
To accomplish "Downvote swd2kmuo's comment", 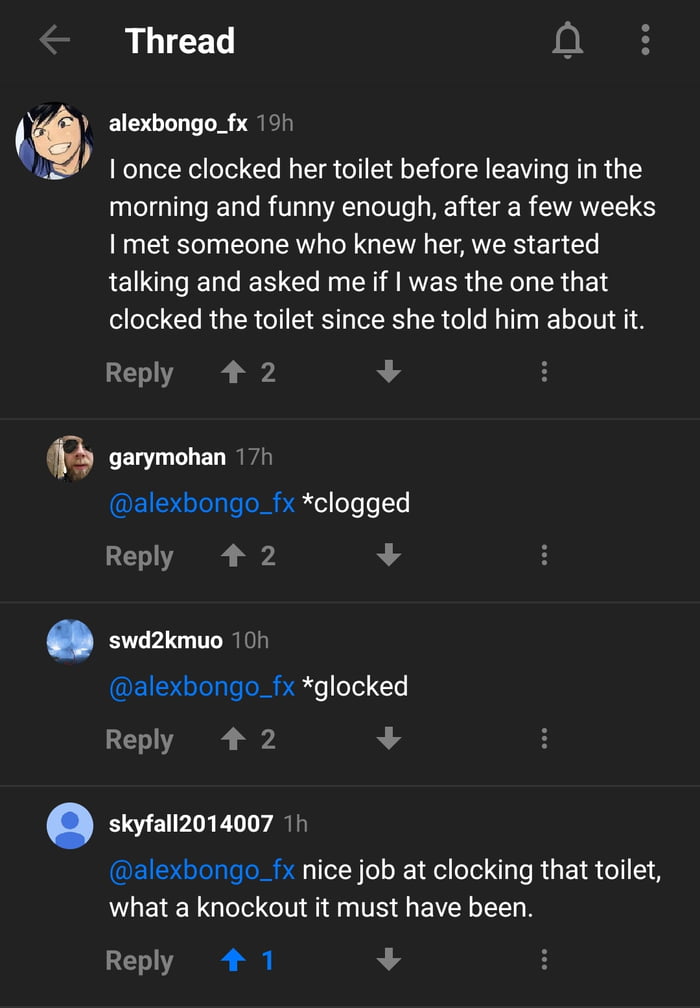I will pos(388,740).
